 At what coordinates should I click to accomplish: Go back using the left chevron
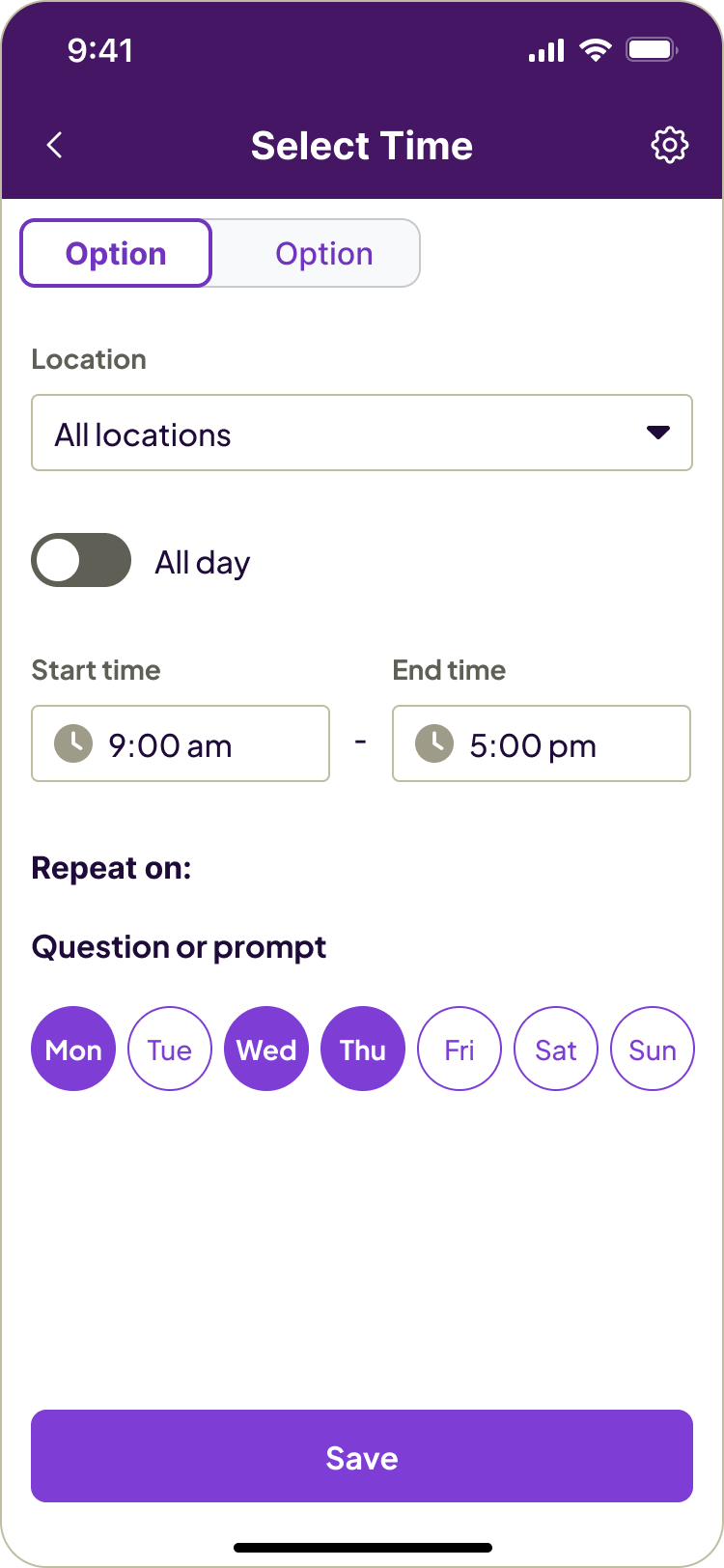click(55, 146)
